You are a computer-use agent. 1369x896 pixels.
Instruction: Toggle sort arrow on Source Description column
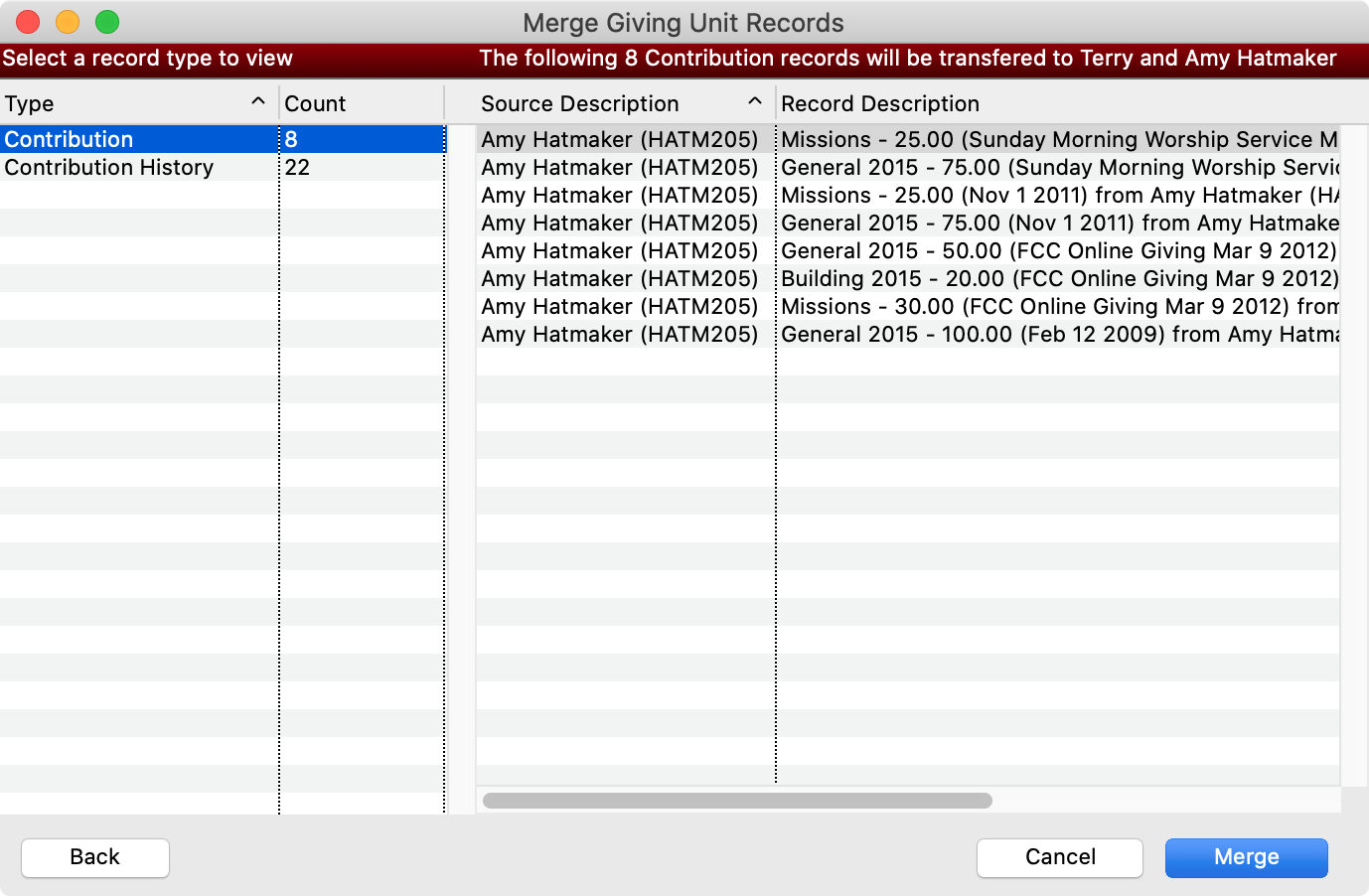[754, 102]
